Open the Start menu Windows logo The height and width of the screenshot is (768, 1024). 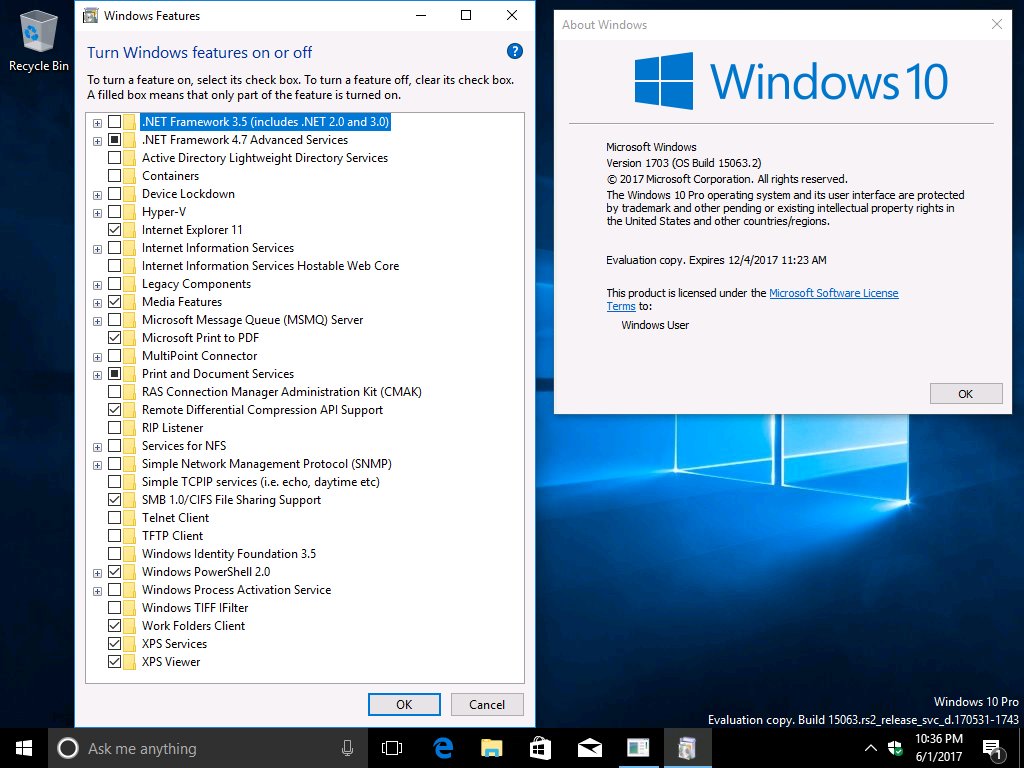[x=24, y=748]
